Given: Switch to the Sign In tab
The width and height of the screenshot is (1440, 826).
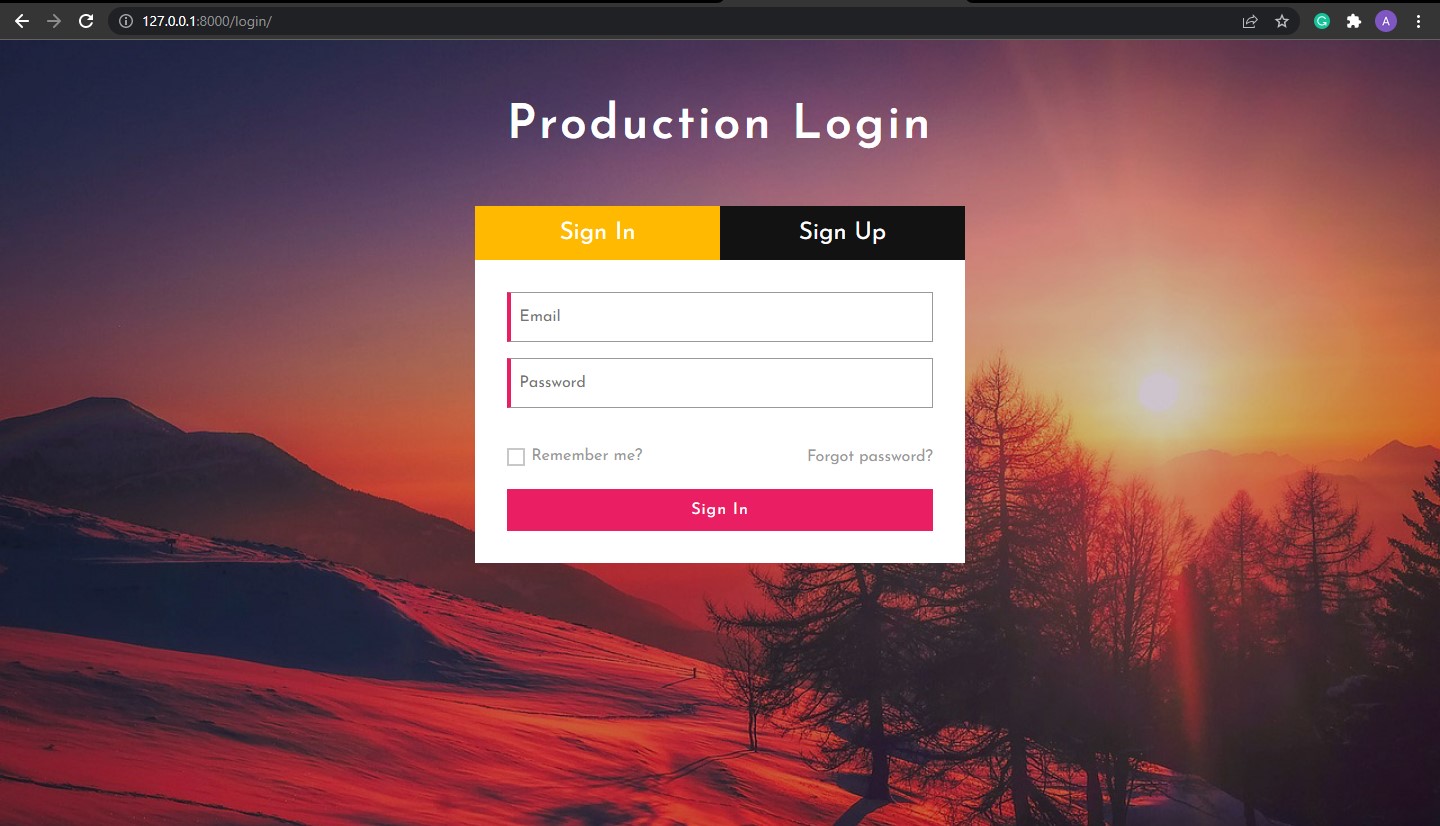Looking at the screenshot, I should click(x=597, y=232).
